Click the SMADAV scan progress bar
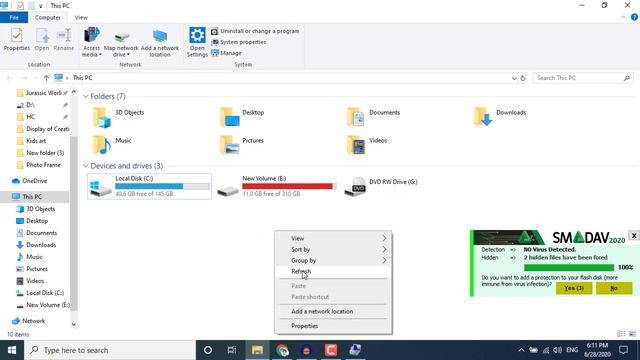 pyautogui.click(x=569, y=268)
